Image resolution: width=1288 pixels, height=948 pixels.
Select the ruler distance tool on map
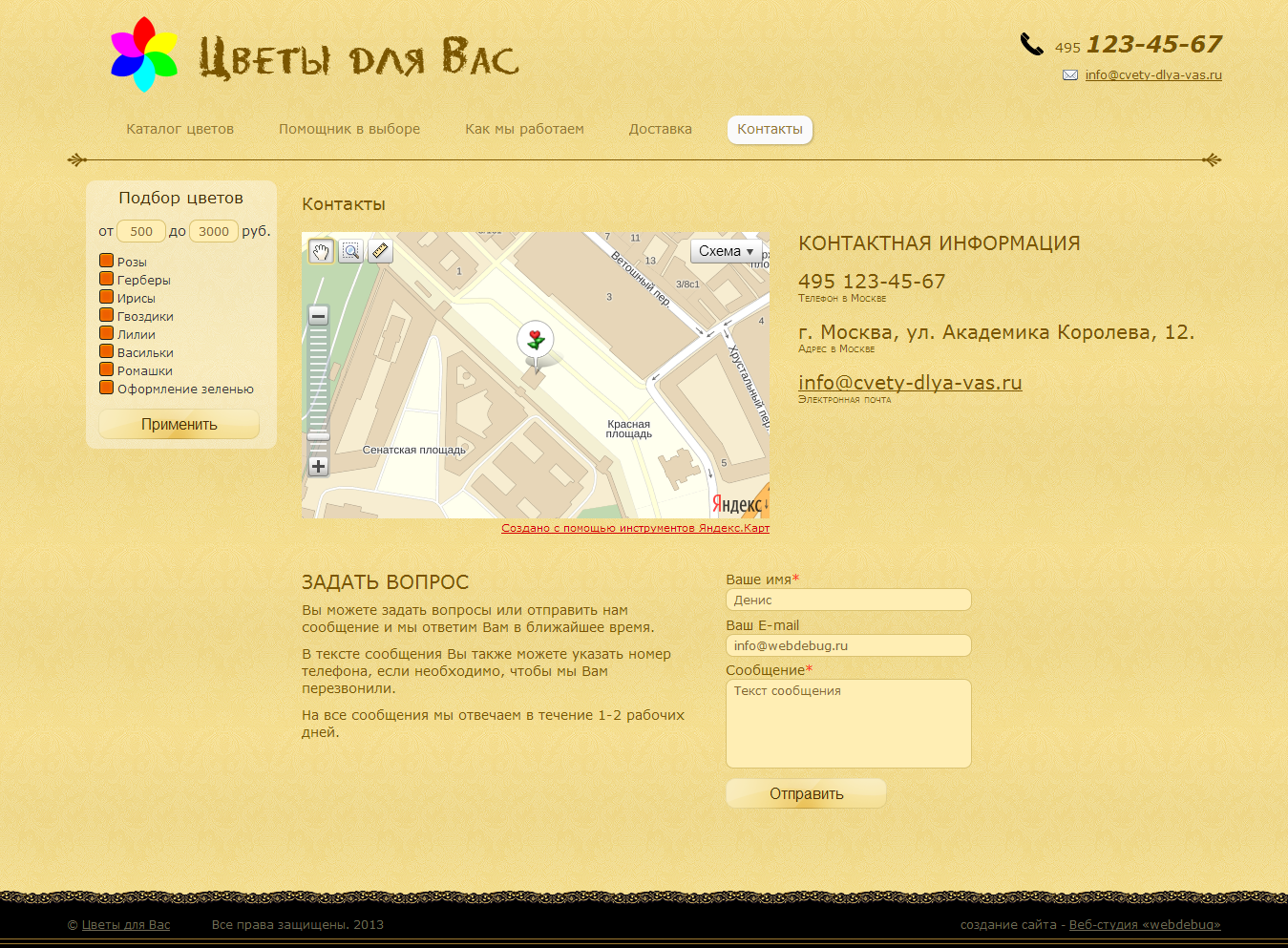click(380, 251)
